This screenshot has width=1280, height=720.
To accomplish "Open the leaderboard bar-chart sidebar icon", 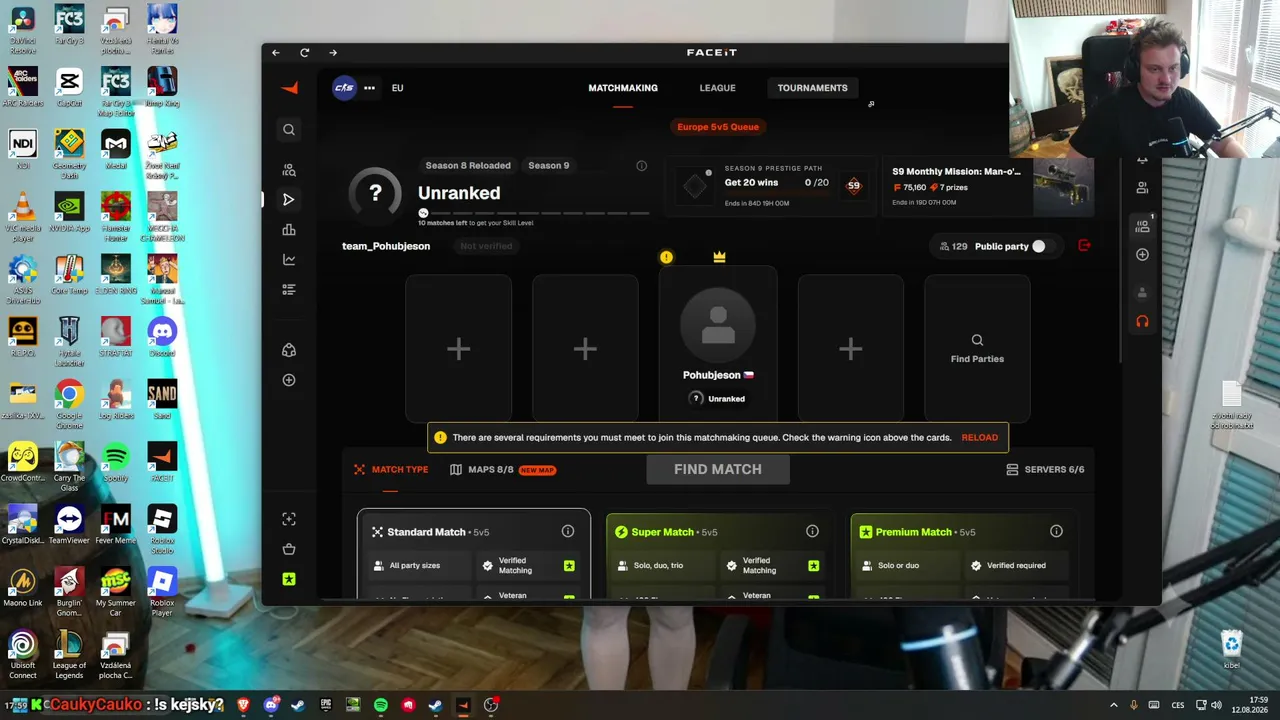I will coord(289,230).
